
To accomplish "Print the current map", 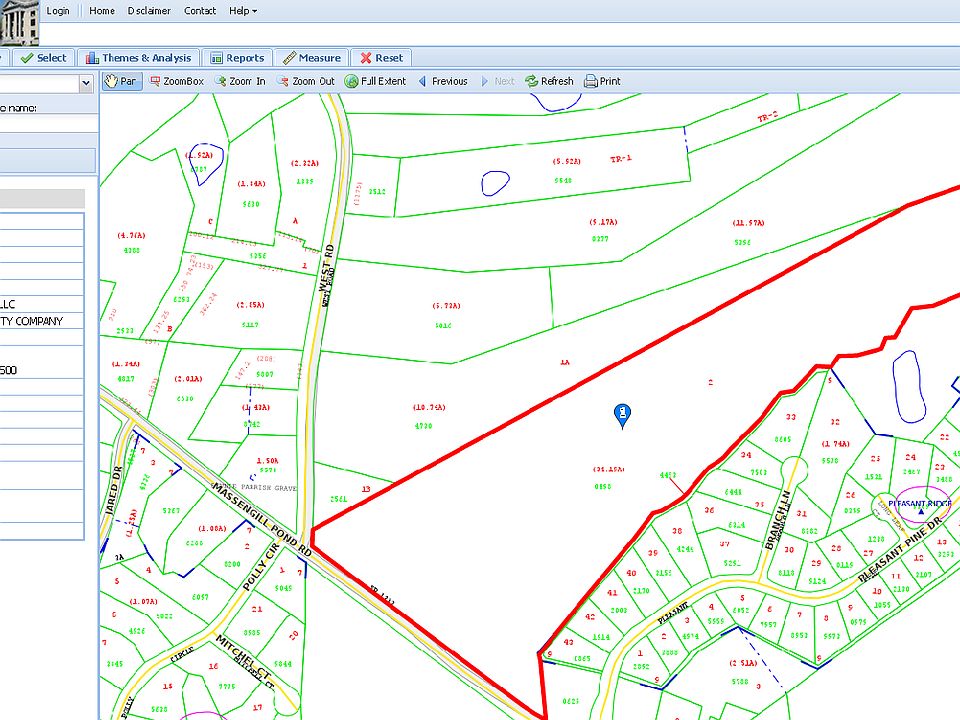I will 602,81.
